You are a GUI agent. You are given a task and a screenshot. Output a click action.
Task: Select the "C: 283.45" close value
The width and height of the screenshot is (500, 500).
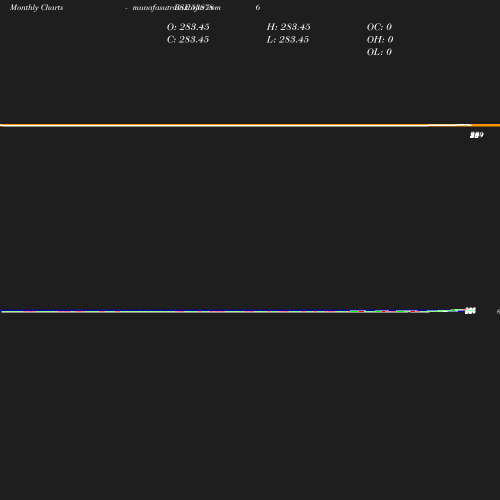point(188,40)
